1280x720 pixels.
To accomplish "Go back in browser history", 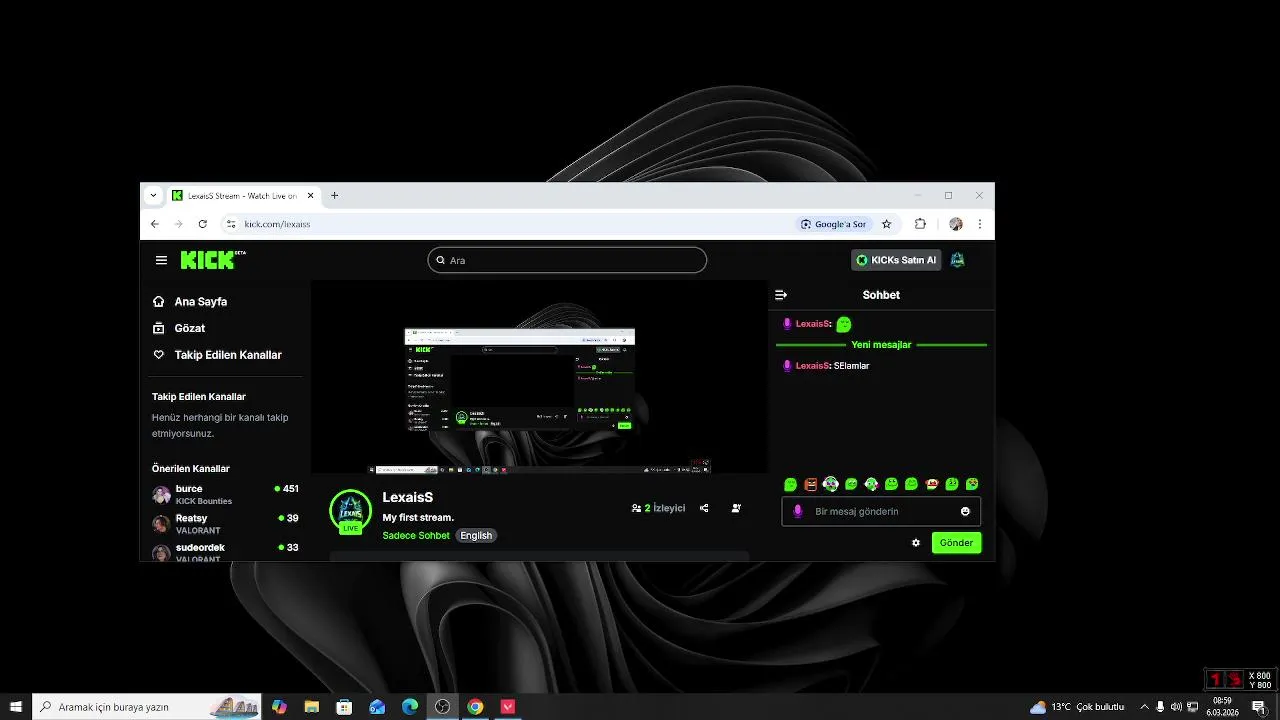I will point(155,224).
